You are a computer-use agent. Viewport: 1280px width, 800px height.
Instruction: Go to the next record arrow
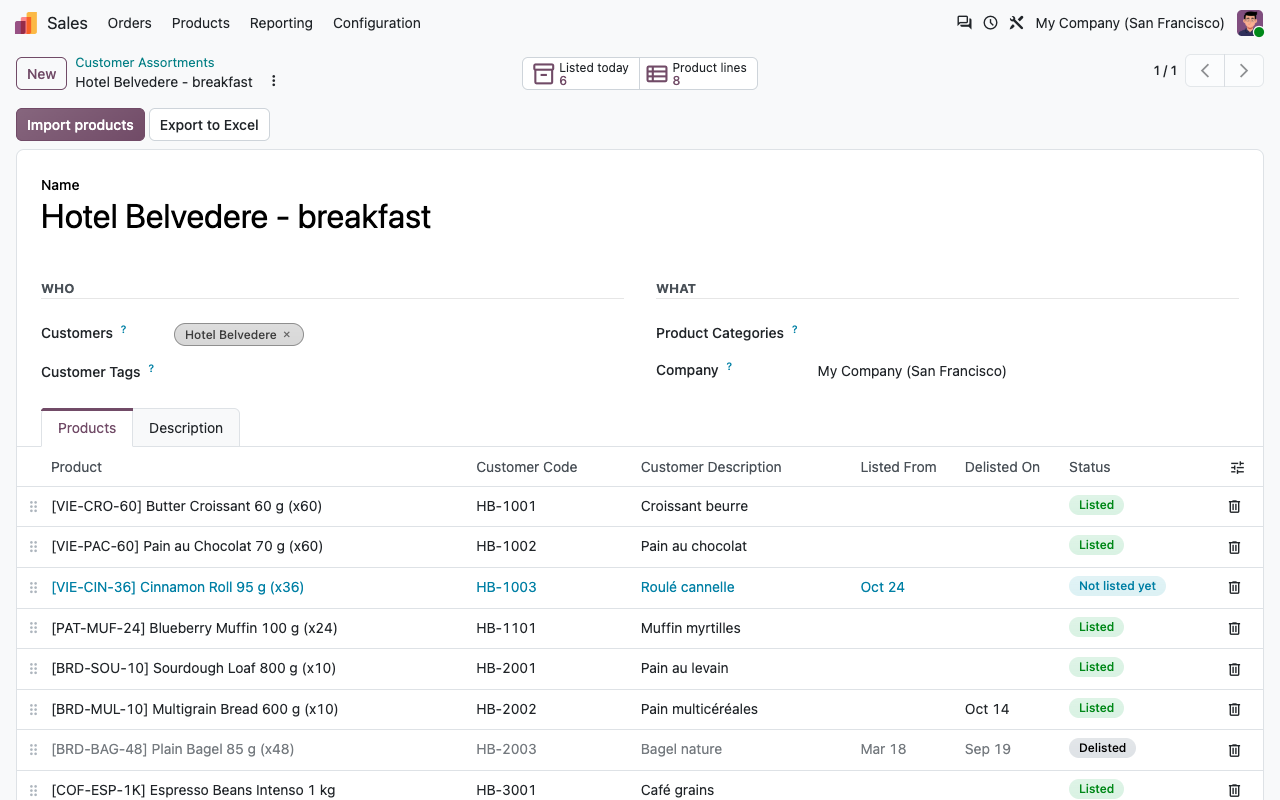[1244, 71]
